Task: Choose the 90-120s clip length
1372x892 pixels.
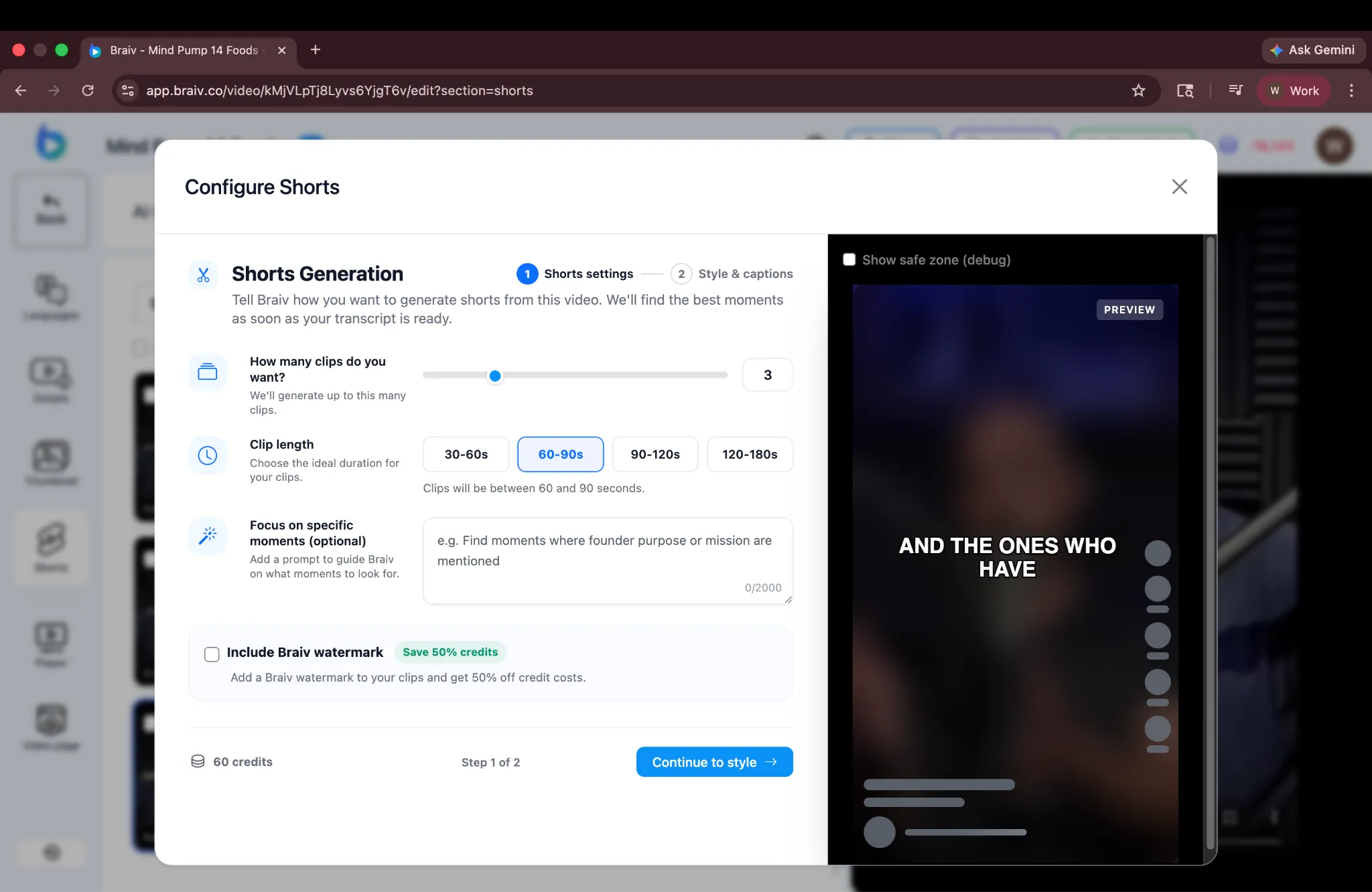Action: click(655, 454)
